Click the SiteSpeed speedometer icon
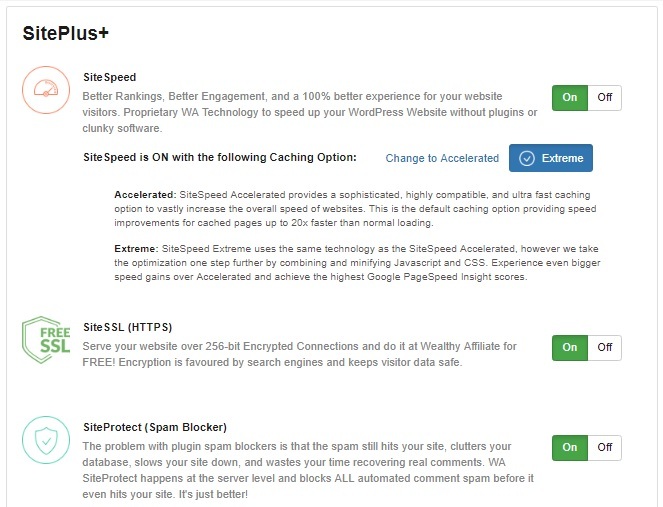The width and height of the screenshot is (663, 507). [46, 90]
